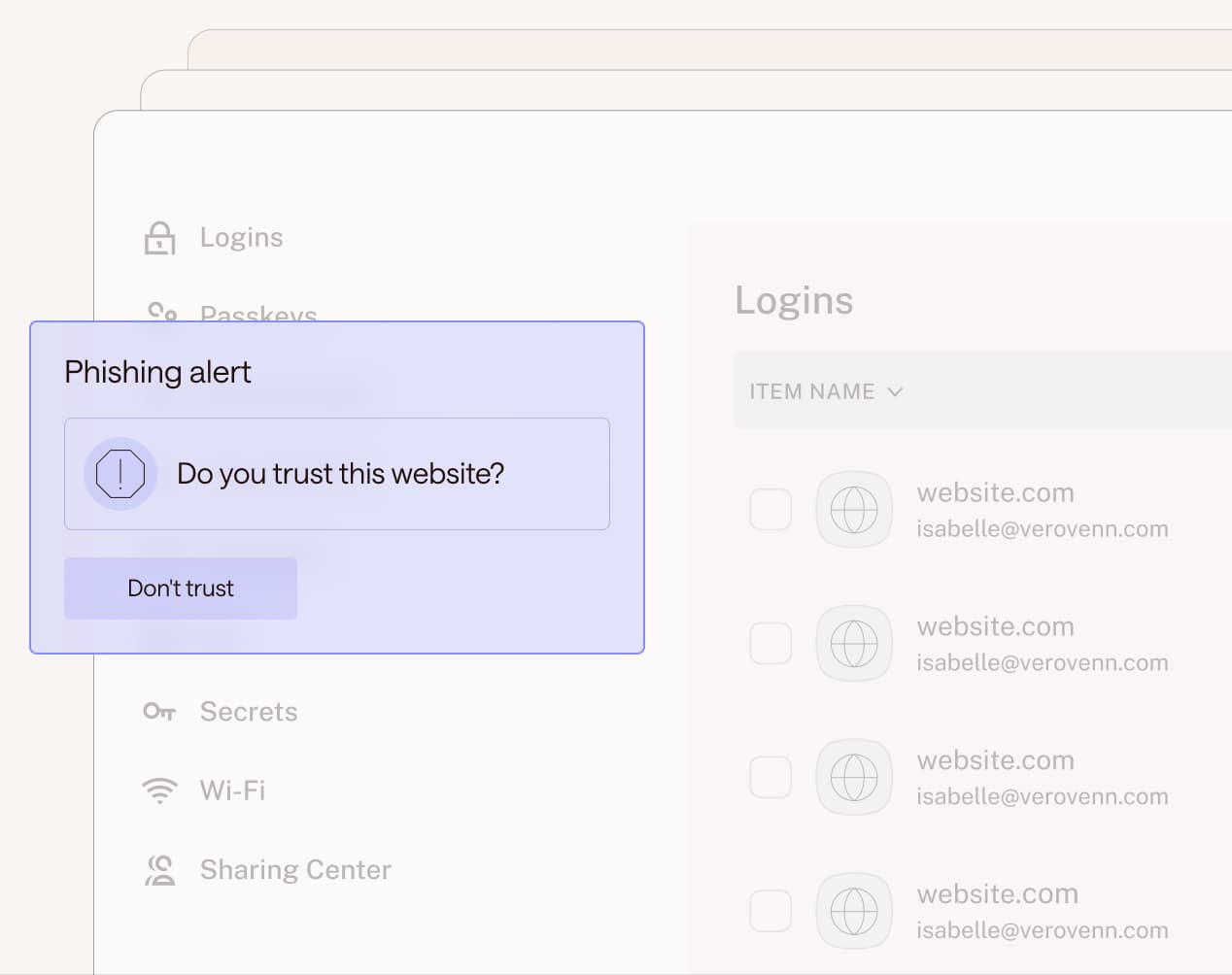1232x975 pixels.
Task: Select the second website.com login checkbox
Action: tap(770, 643)
